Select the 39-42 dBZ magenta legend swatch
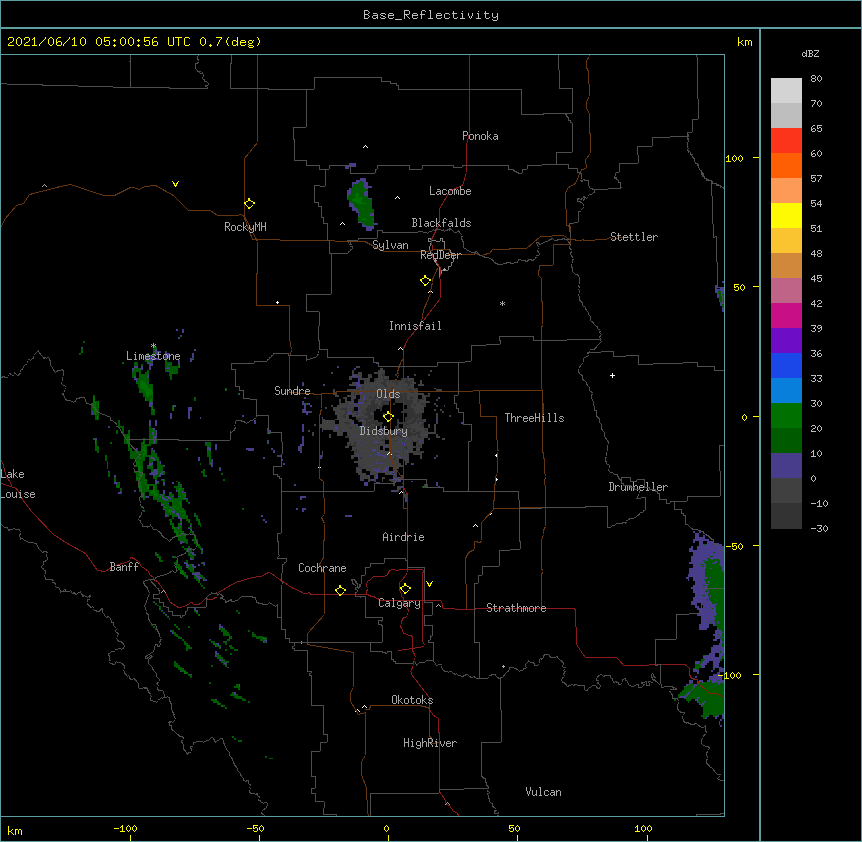This screenshot has width=862, height=842. point(786,315)
